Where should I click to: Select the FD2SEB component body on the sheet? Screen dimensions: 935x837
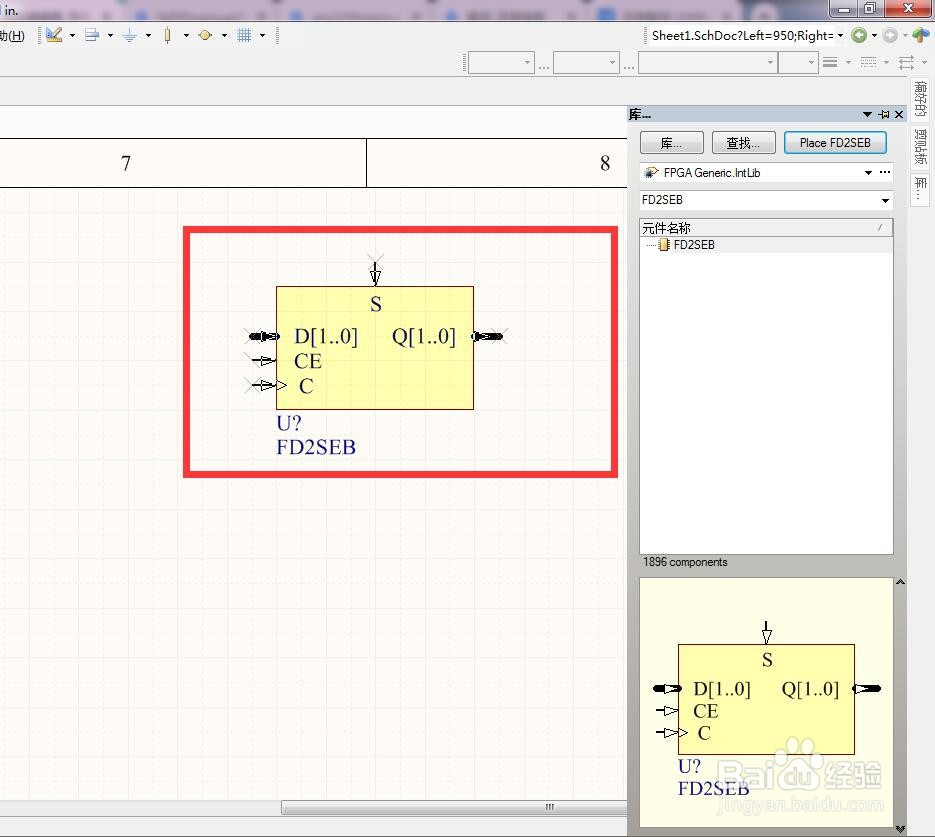click(x=375, y=348)
